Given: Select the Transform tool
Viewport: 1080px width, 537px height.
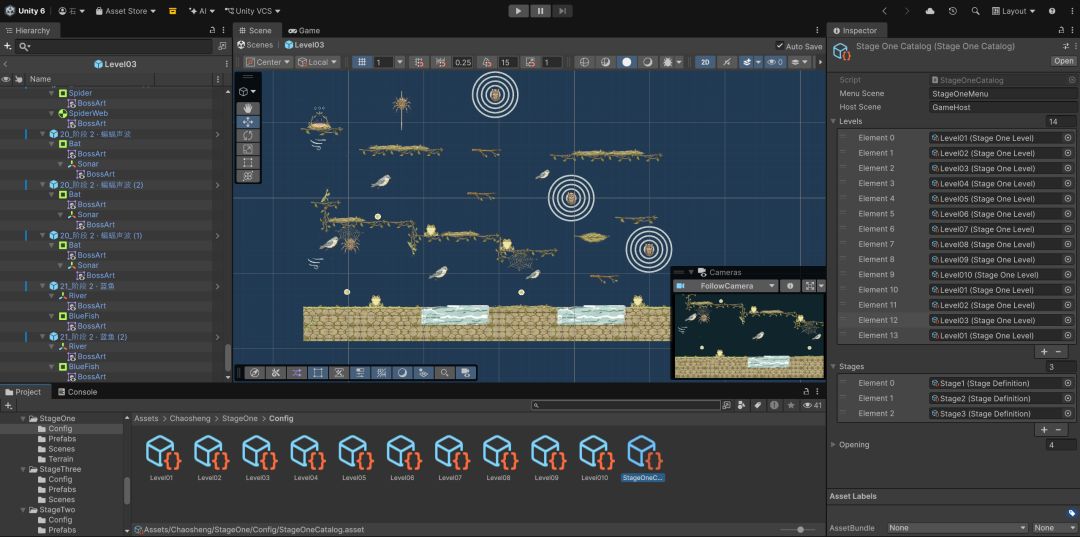Looking at the screenshot, I should [x=248, y=176].
